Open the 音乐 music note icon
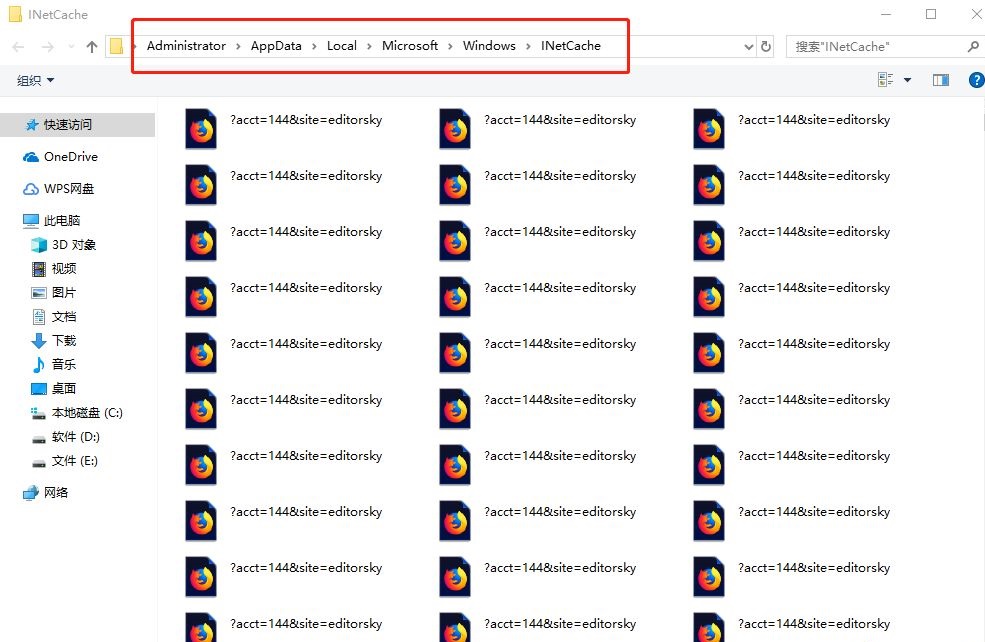This screenshot has width=985, height=642. [x=39, y=364]
